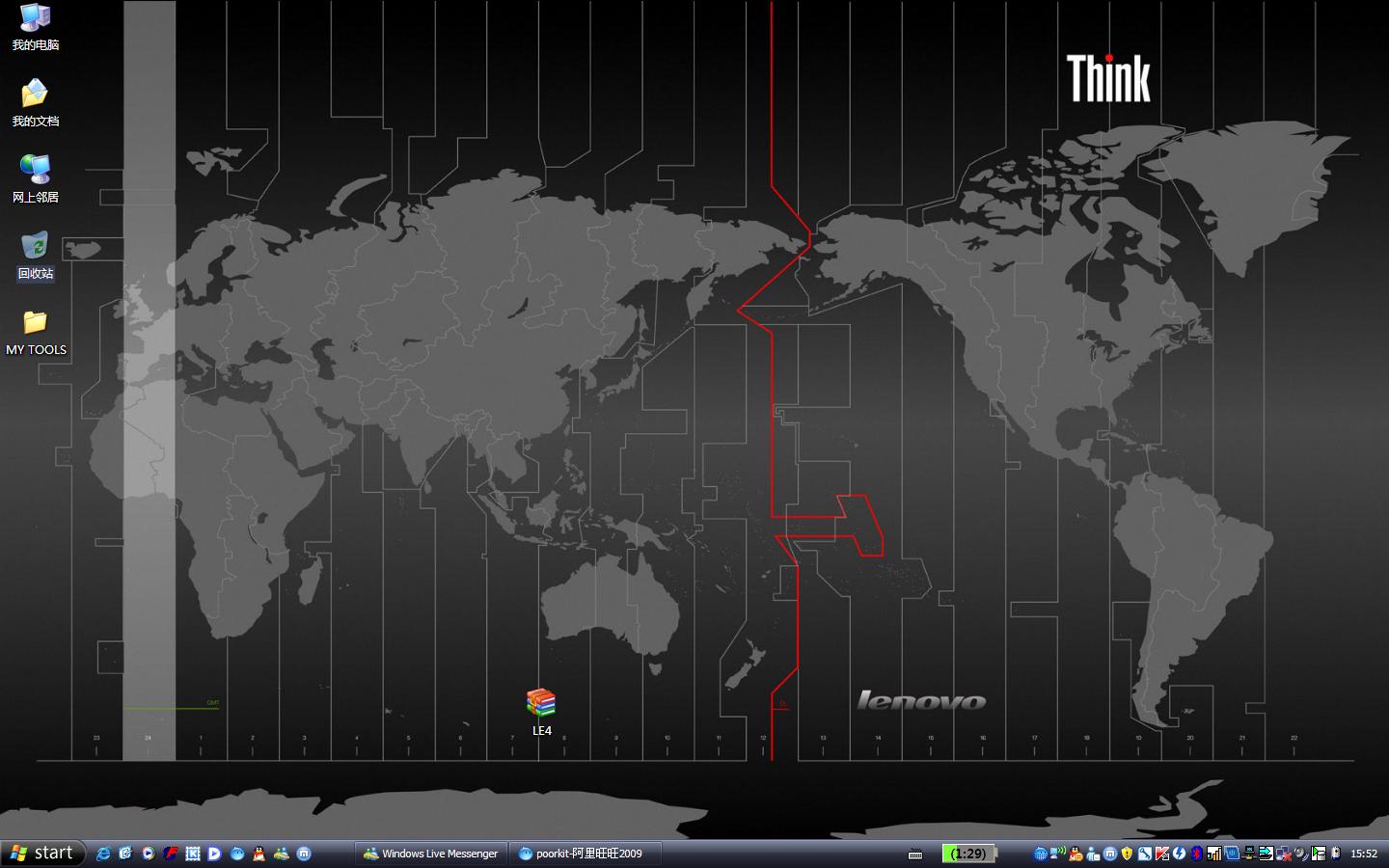Click the Bluetooth icon in system tray
The image size is (1389, 868).
tap(1197, 854)
